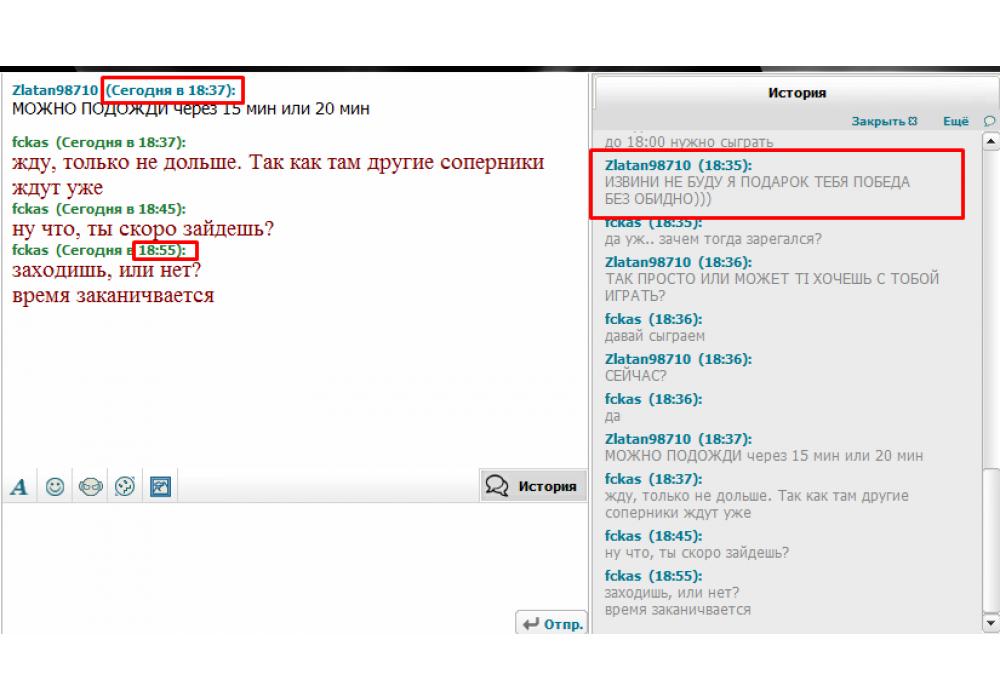1000x700 pixels.
Task: Click Zlatan98710 (18:35) name in history
Action: tap(649, 164)
